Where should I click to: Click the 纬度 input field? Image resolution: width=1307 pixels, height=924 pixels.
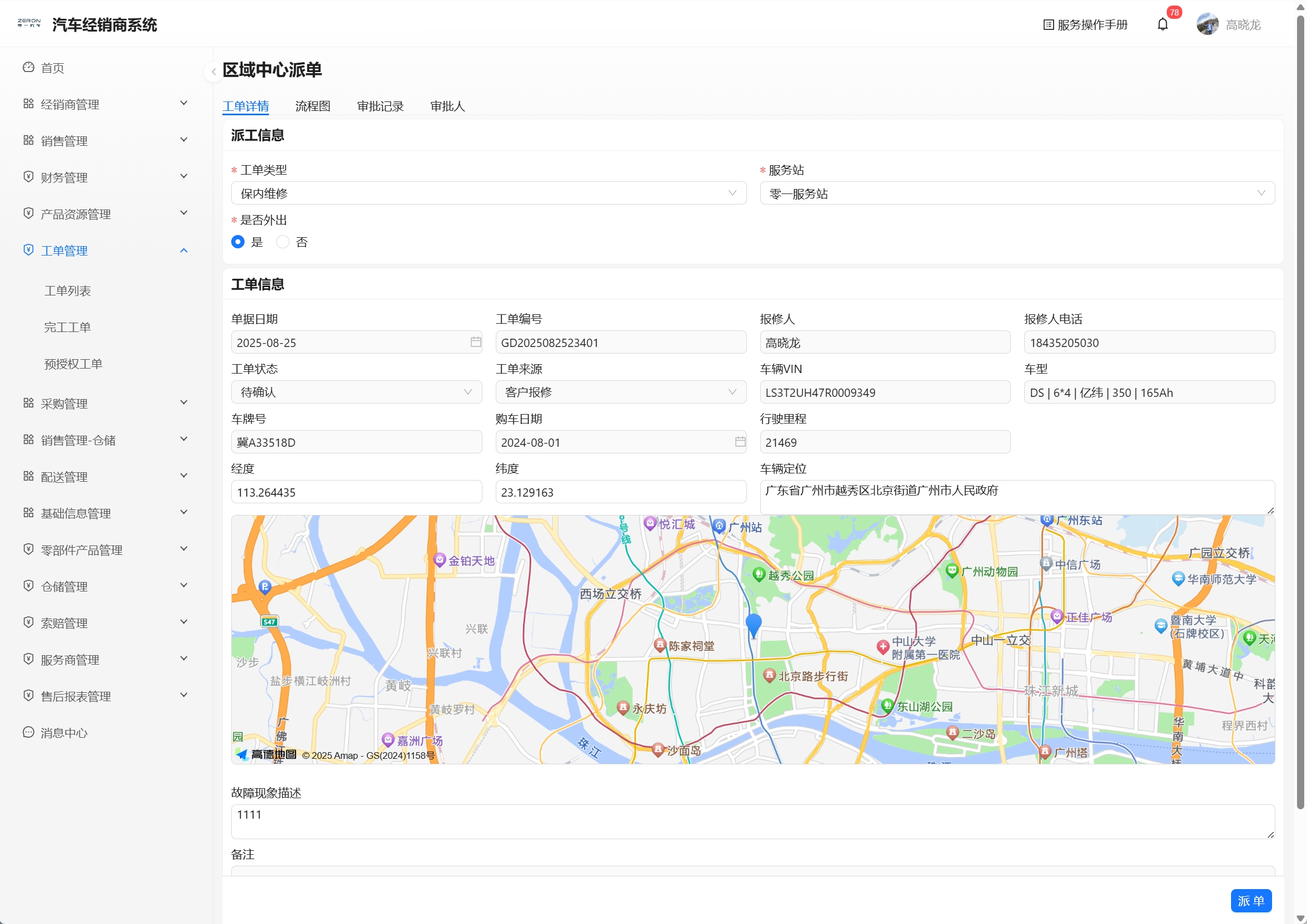pyautogui.click(x=621, y=492)
